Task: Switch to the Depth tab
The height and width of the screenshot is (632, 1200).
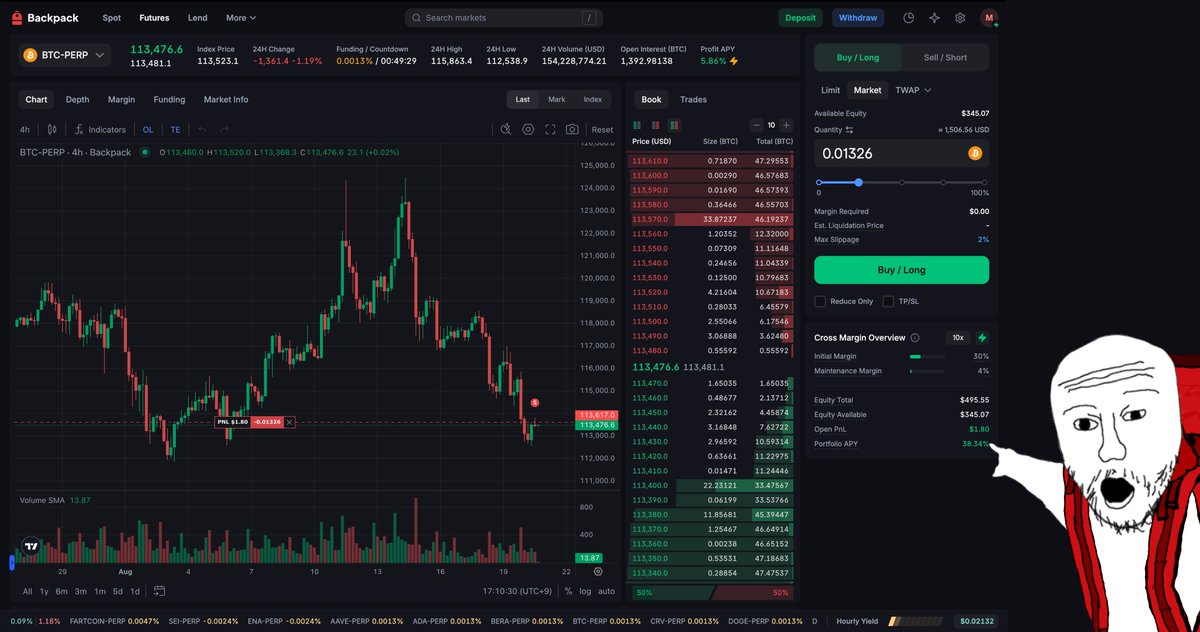Action: (x=77, y=99)
